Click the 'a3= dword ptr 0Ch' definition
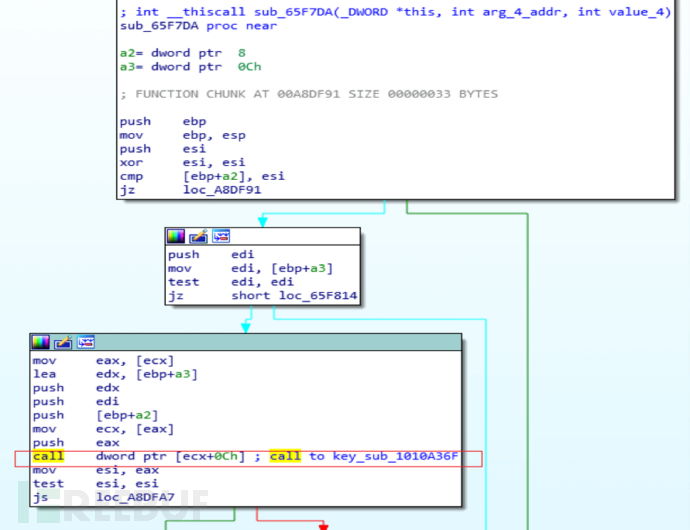Screen dimensions: 690x530 tap(191, 67)
